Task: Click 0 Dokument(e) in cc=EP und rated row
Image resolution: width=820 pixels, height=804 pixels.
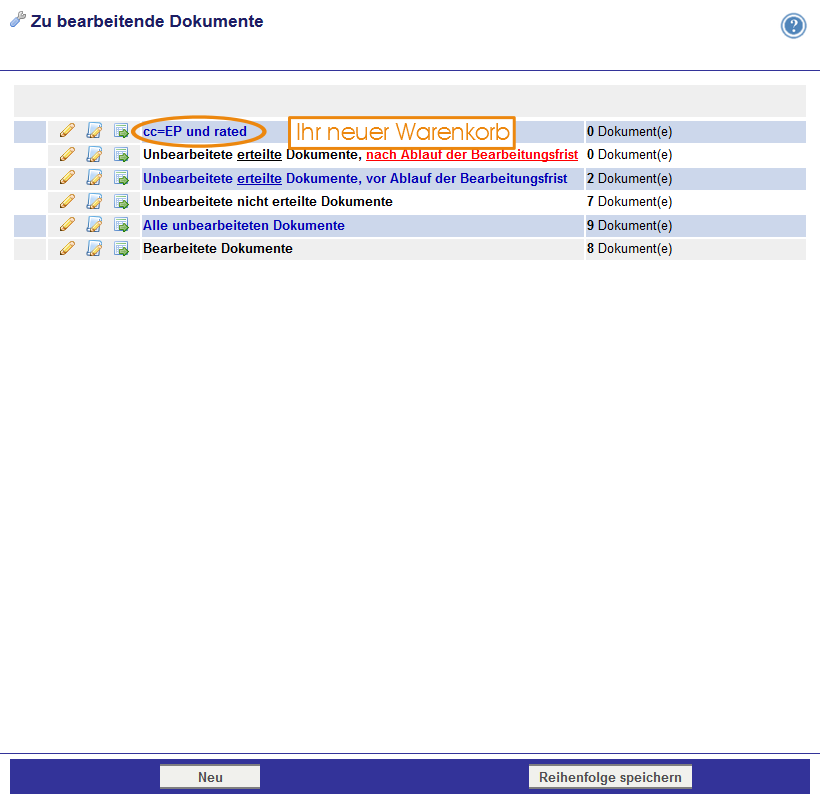Action: 629,131
